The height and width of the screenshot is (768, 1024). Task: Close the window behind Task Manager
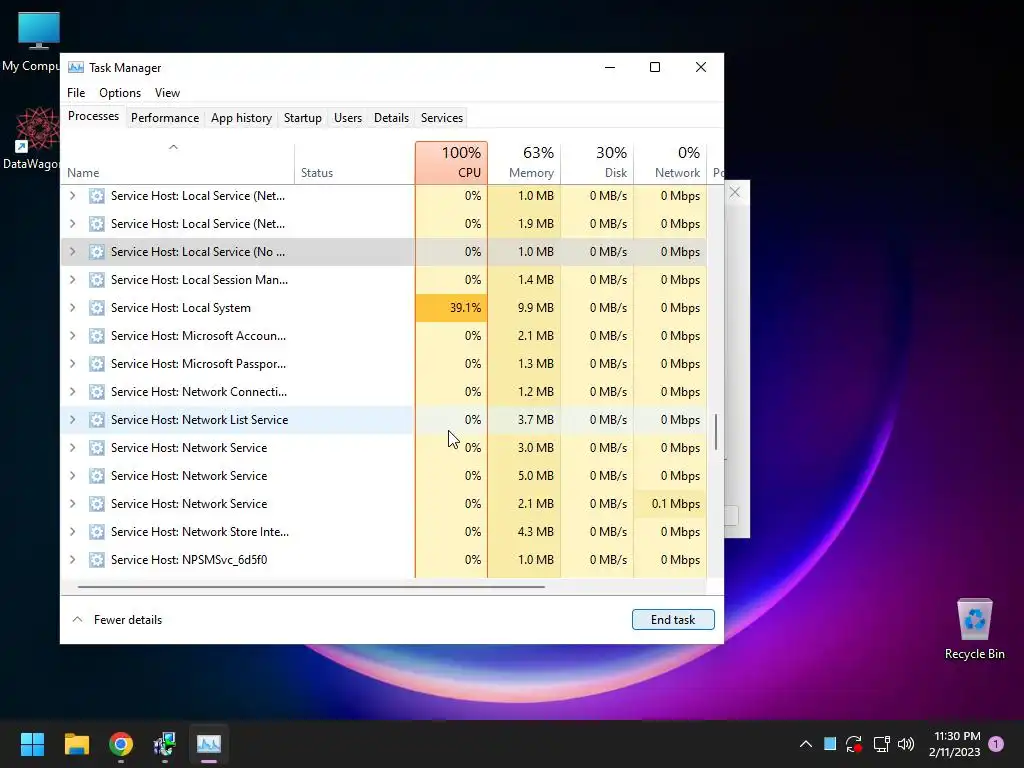(x=735, y=192)
